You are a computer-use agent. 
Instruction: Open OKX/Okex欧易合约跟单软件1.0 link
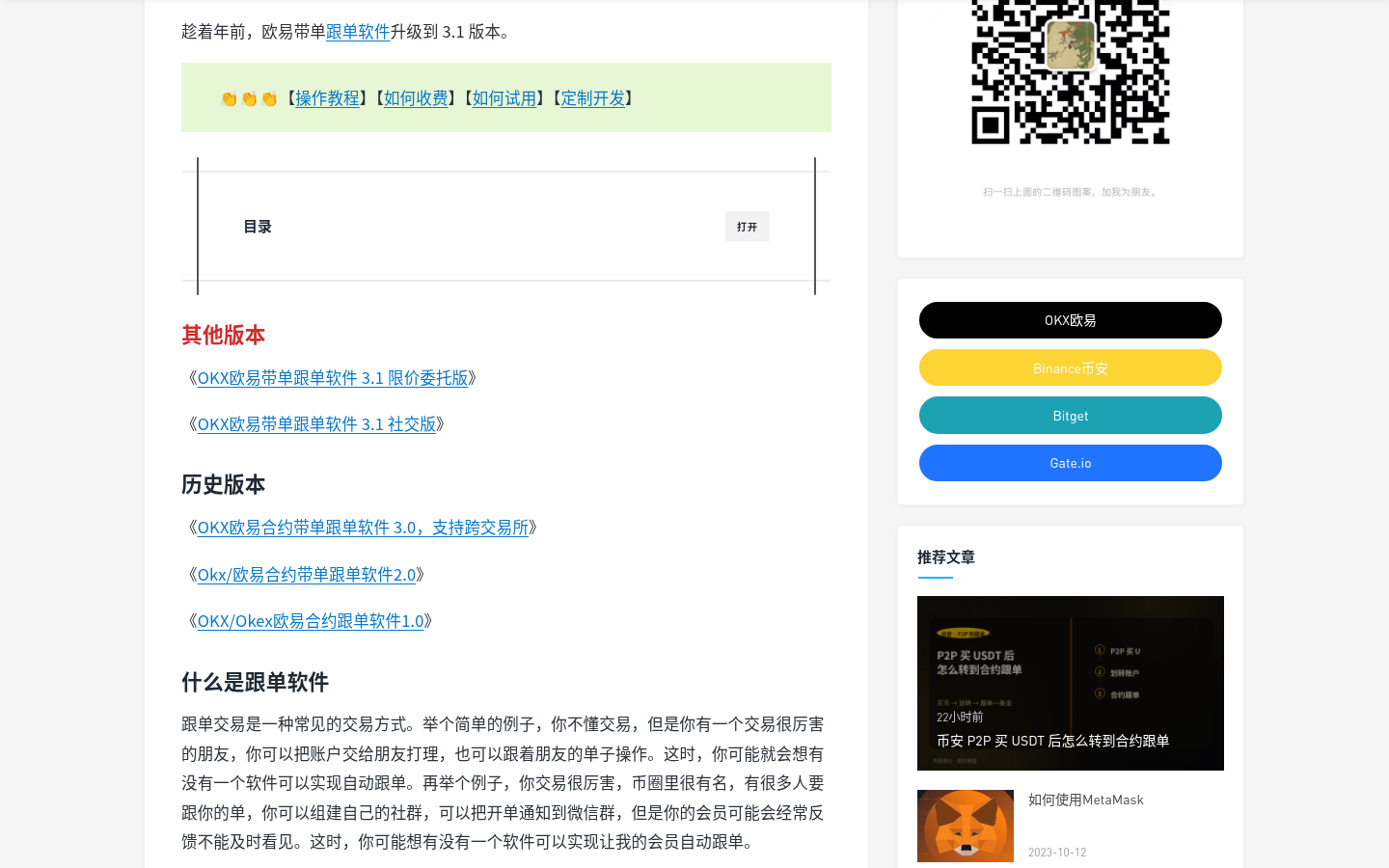[x=311, y=621]
